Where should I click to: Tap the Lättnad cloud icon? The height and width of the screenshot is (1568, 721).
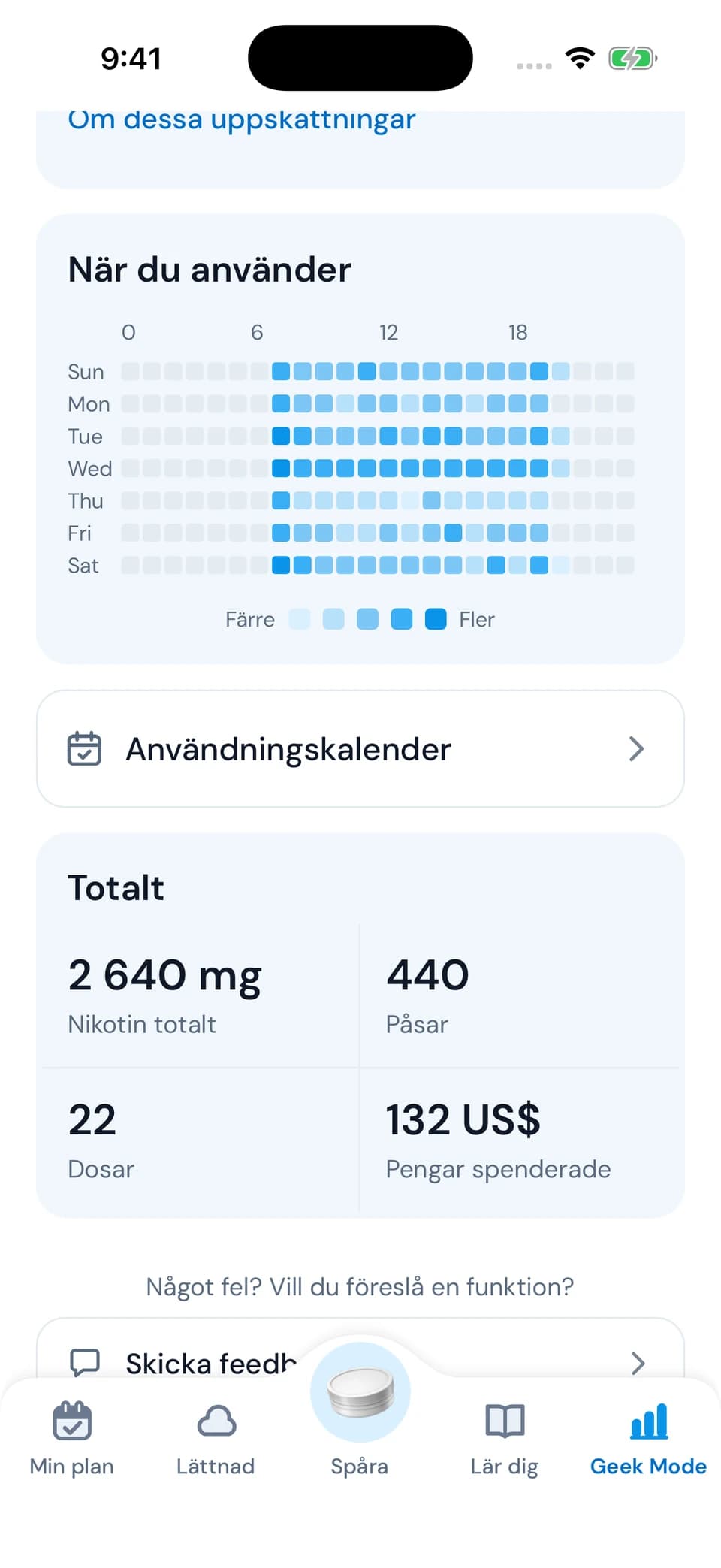pos(216,1420)
